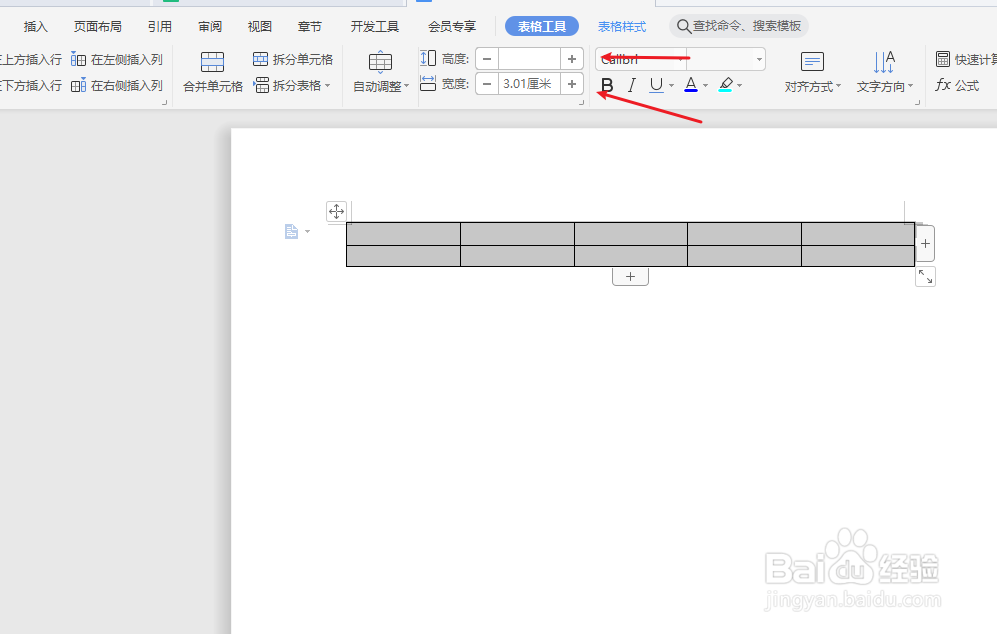Expand the 自动调整 autofit dropdown

pos(381,85)
